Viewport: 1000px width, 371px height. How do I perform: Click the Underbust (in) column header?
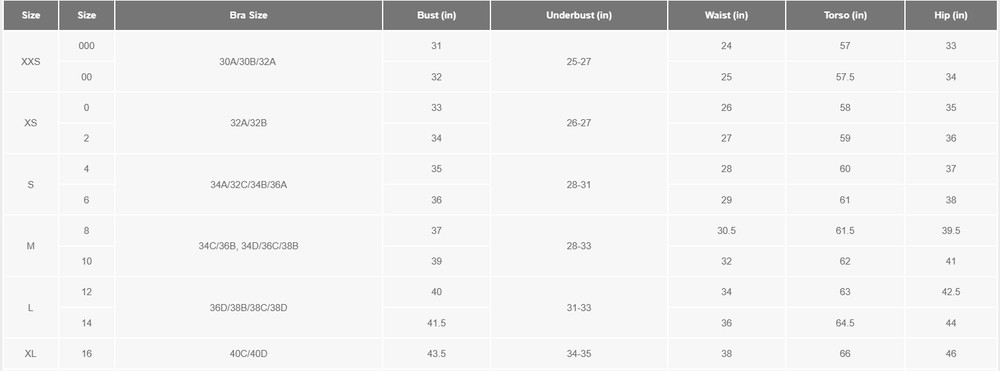coord(578,15)
